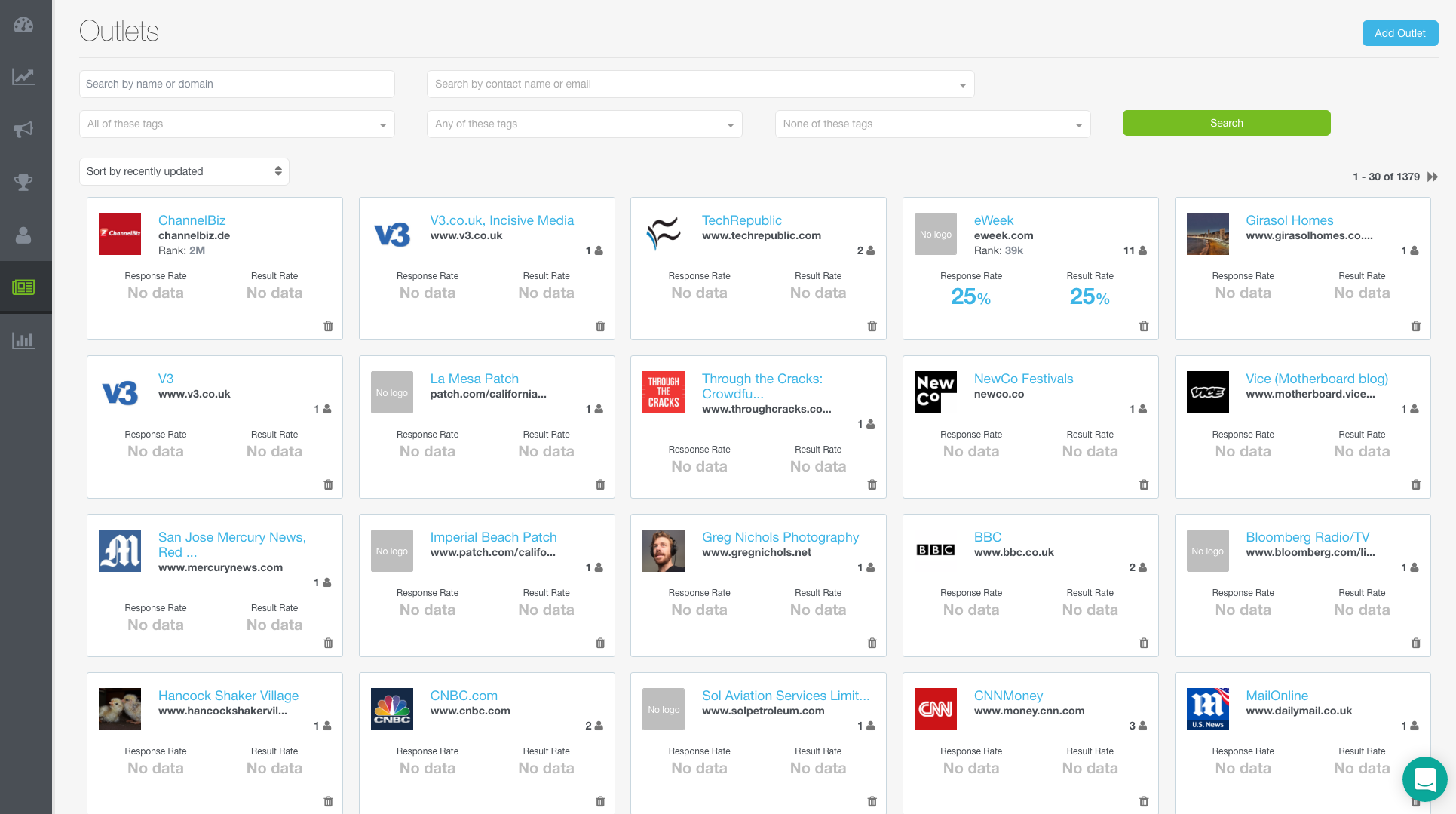Delete the ChannelBiz outlet via trash icon
1456x814 pixels.
pos(328,326)
